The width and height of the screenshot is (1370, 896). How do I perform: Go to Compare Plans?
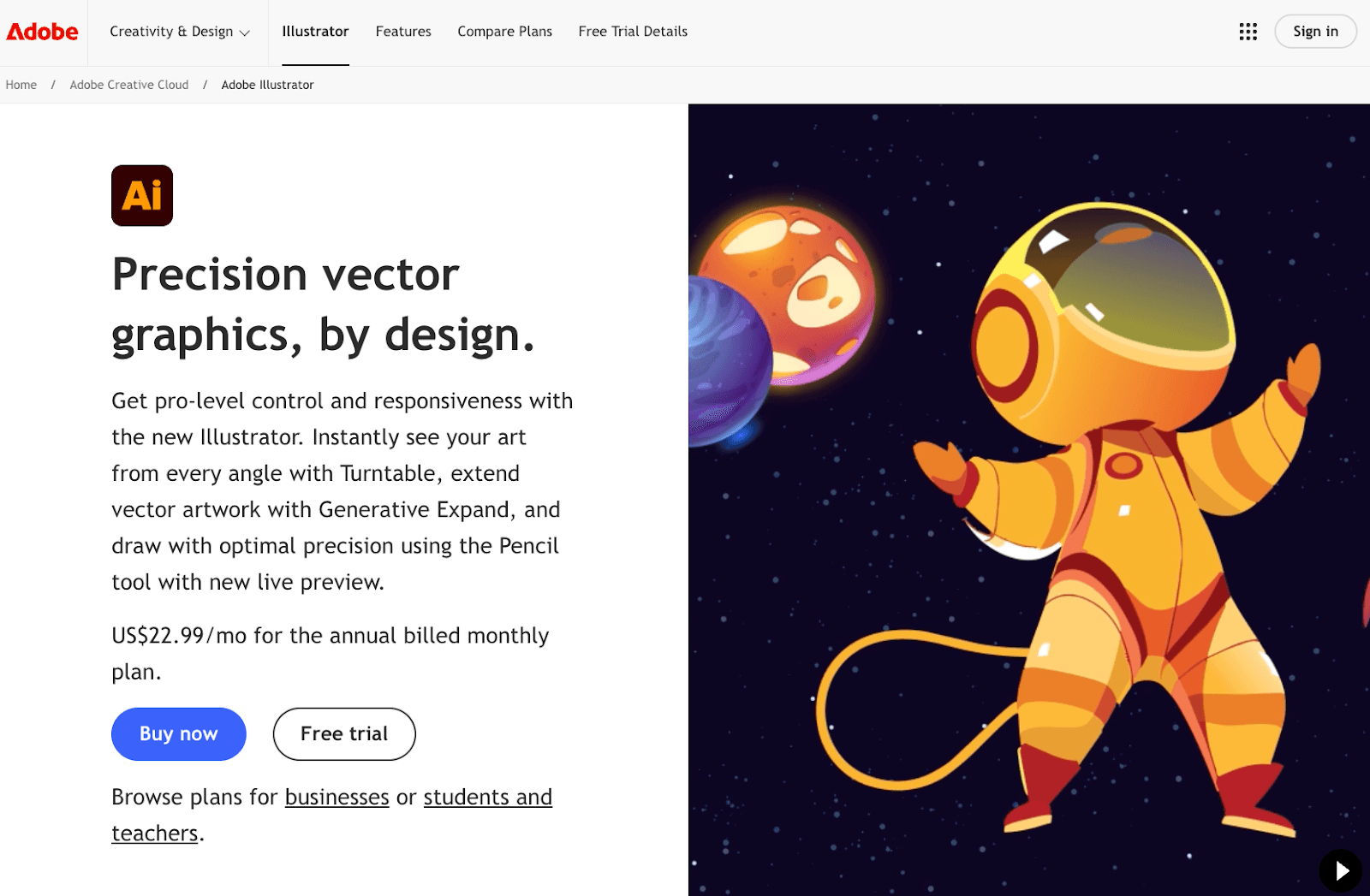click(504, 32)
